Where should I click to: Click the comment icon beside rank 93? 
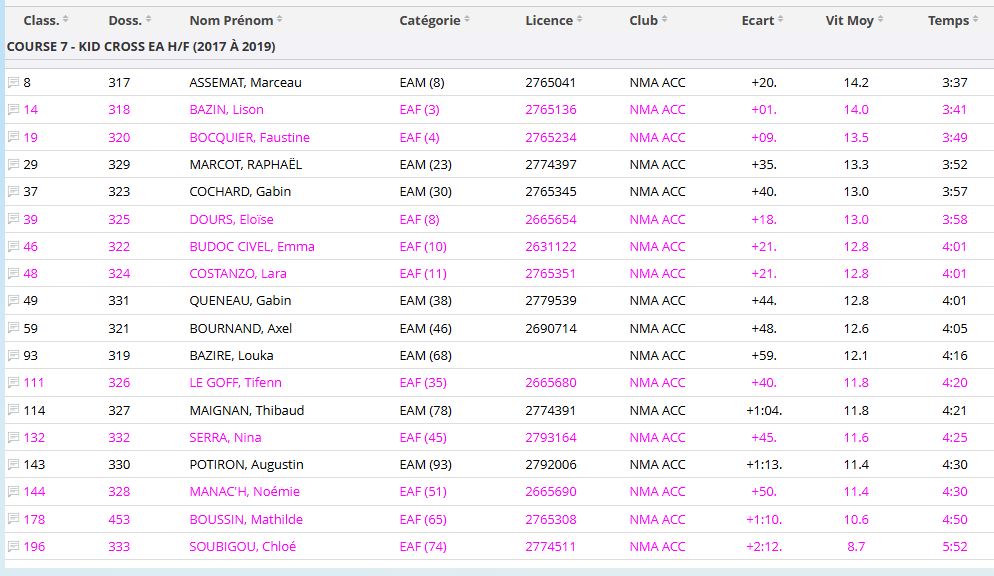pyautogui.click(x=13, y=356)
